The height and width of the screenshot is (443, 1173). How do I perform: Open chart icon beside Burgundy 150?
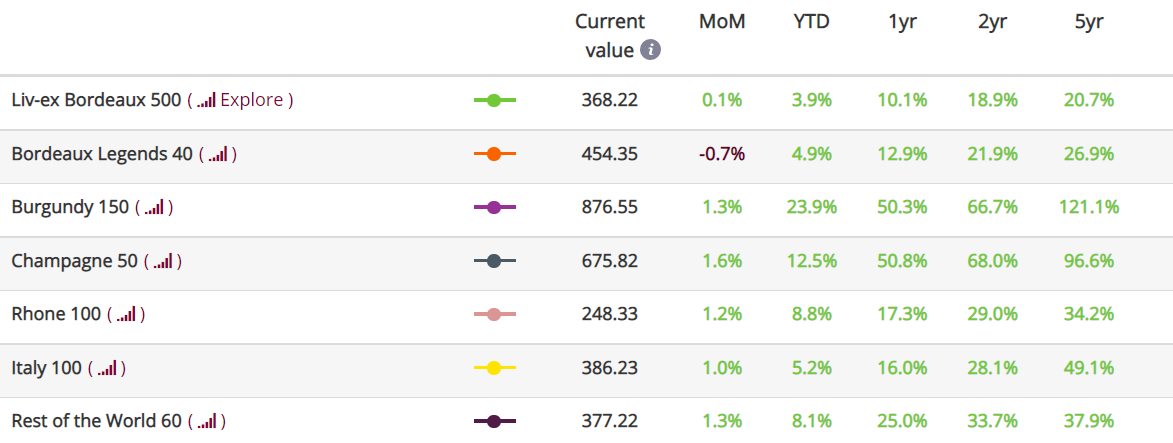click(x=154, y=207)
